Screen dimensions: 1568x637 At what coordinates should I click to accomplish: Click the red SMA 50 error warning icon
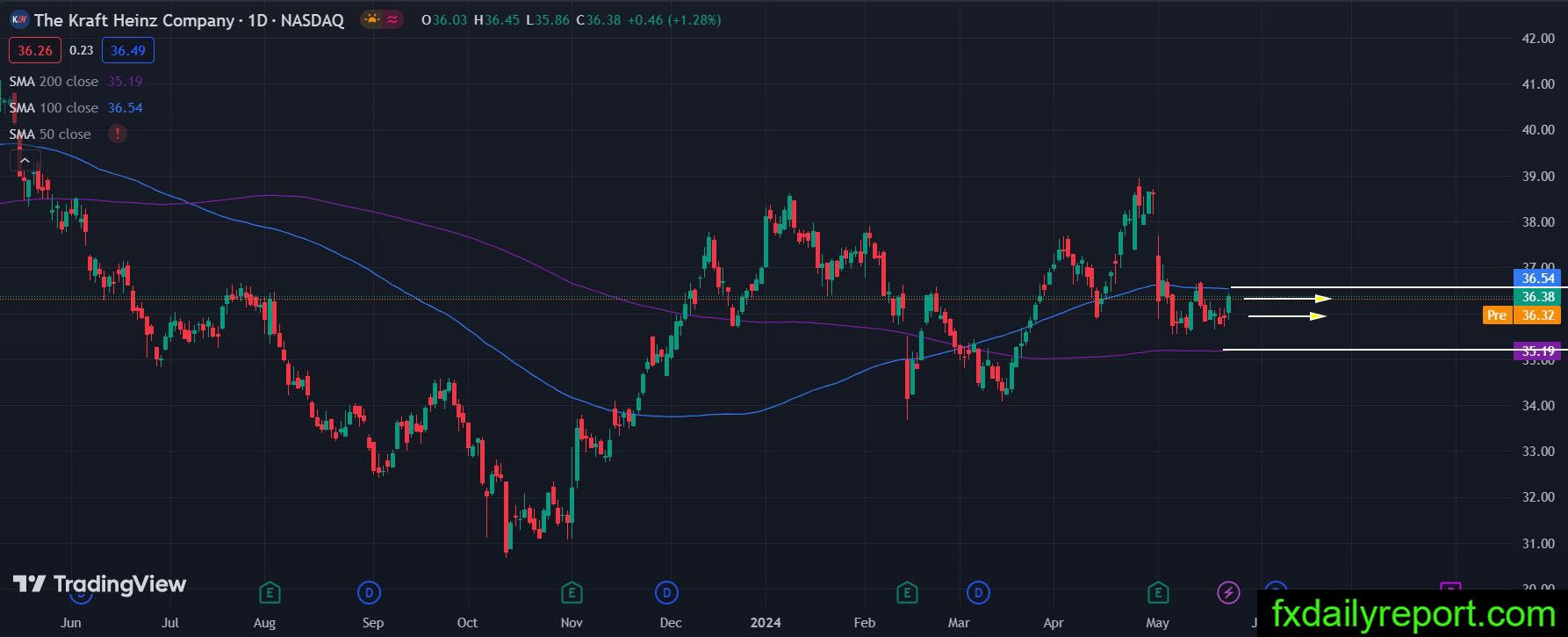pos(117,134)
